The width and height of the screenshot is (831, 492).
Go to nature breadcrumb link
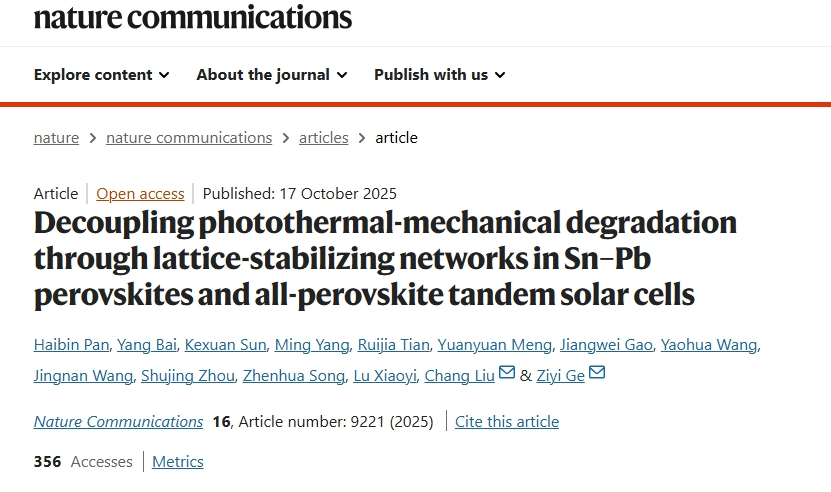56,138
